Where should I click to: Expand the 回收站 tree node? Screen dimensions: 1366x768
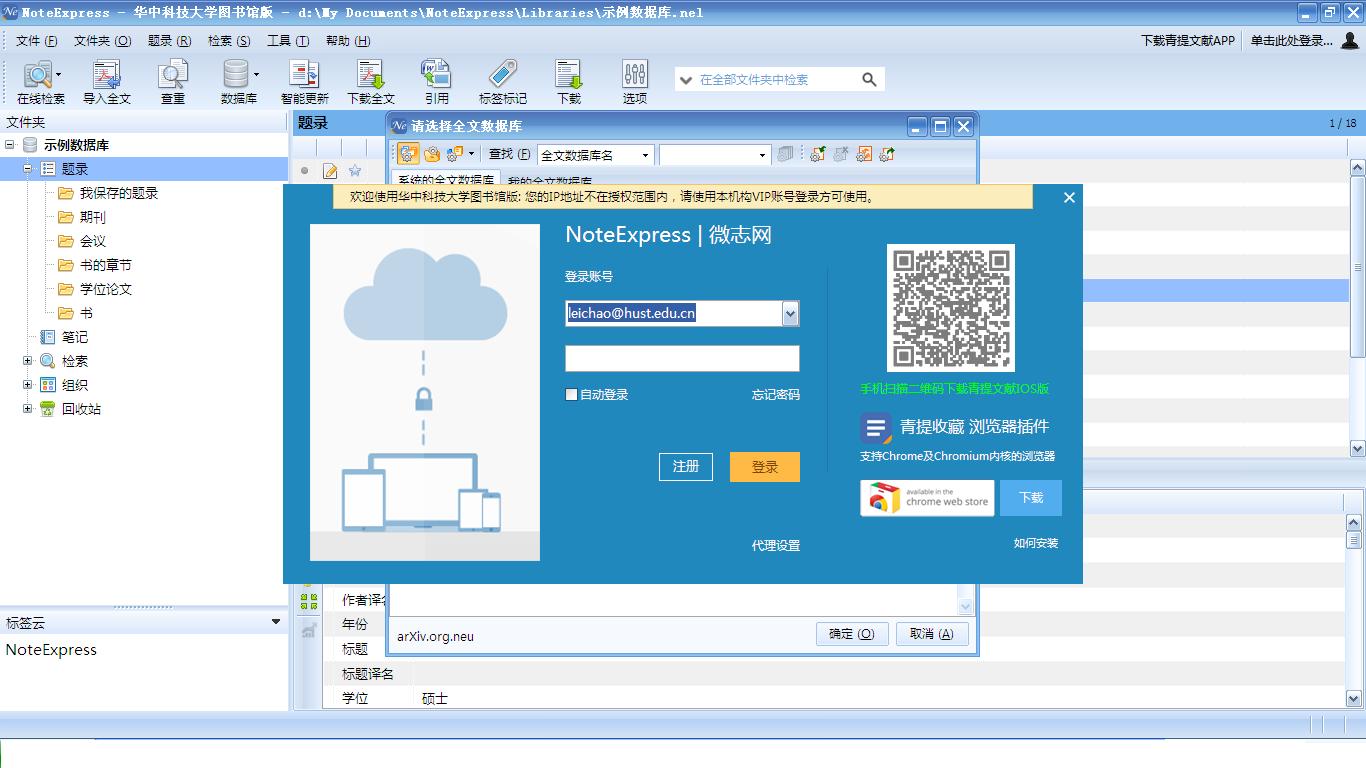click(28, 409)
